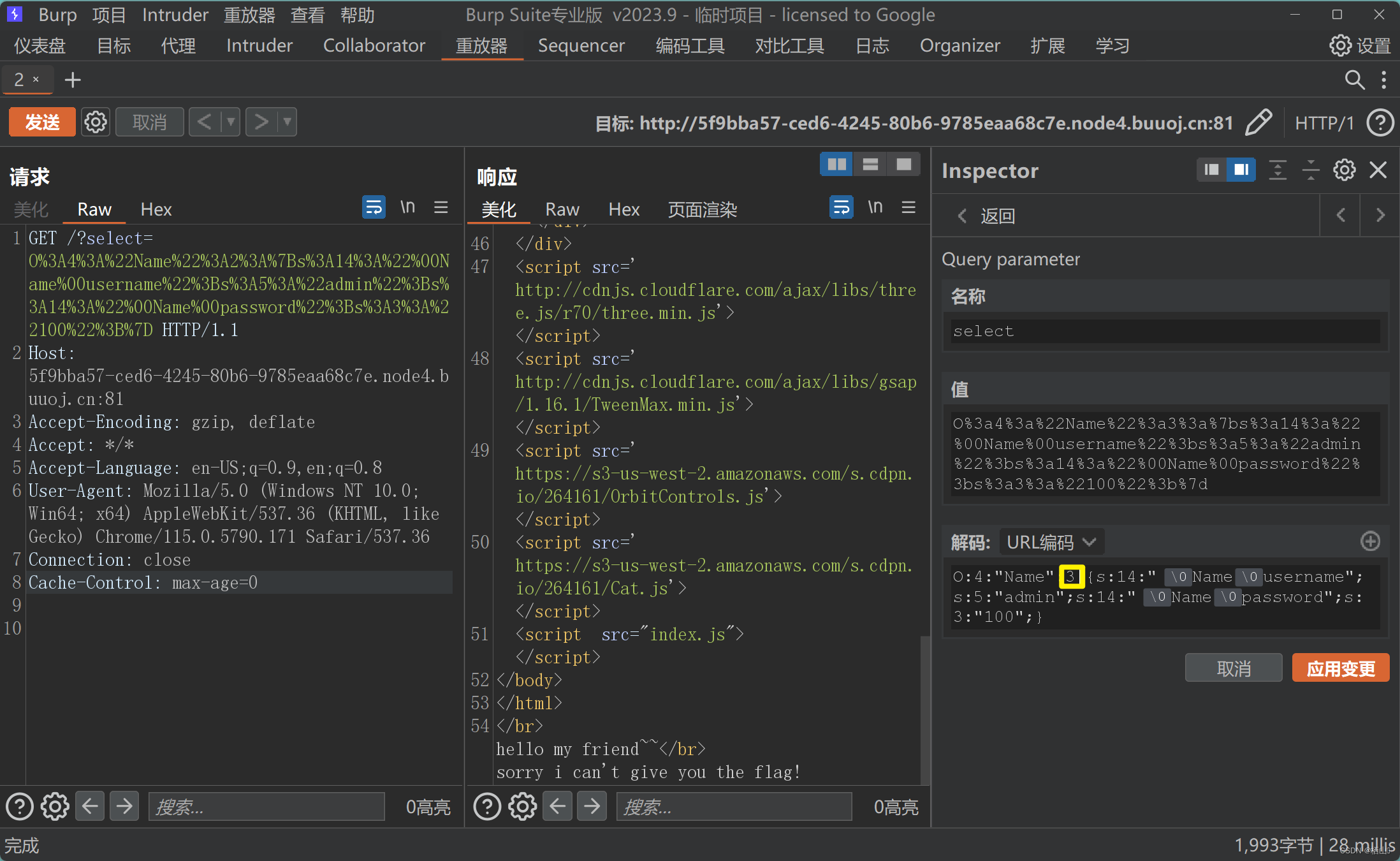Click the encoded 值 value field
This screenshot has height=861, width=1400.
click(x=1165, y=453)
